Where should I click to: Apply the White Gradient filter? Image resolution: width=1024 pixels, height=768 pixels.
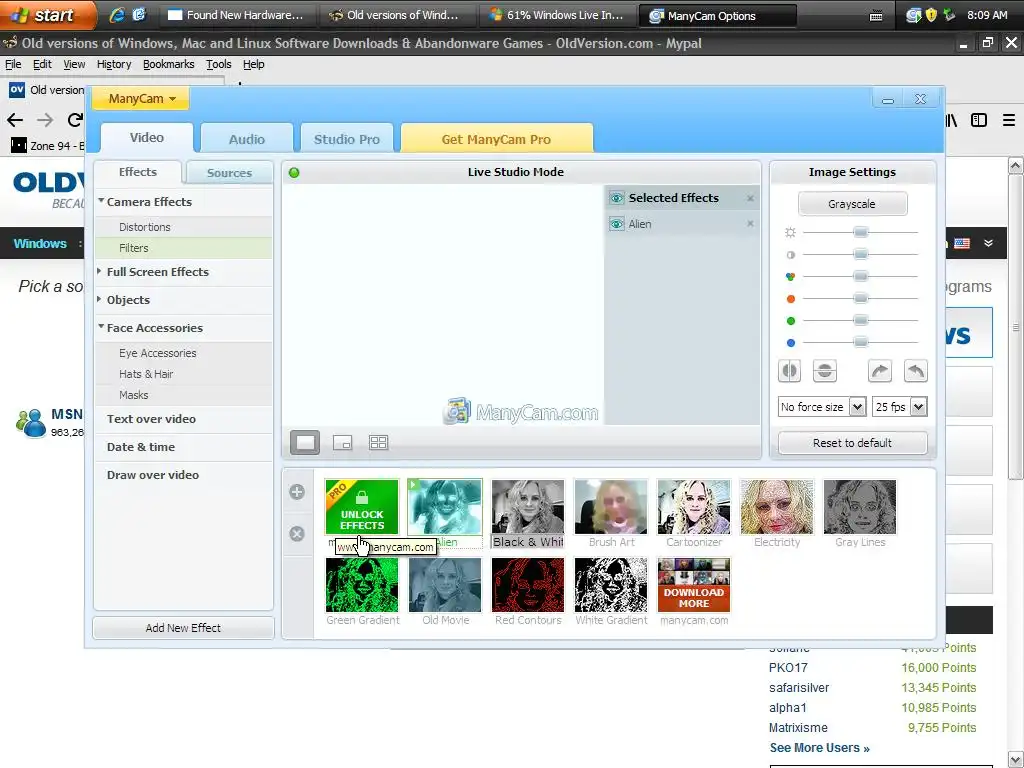611,584
